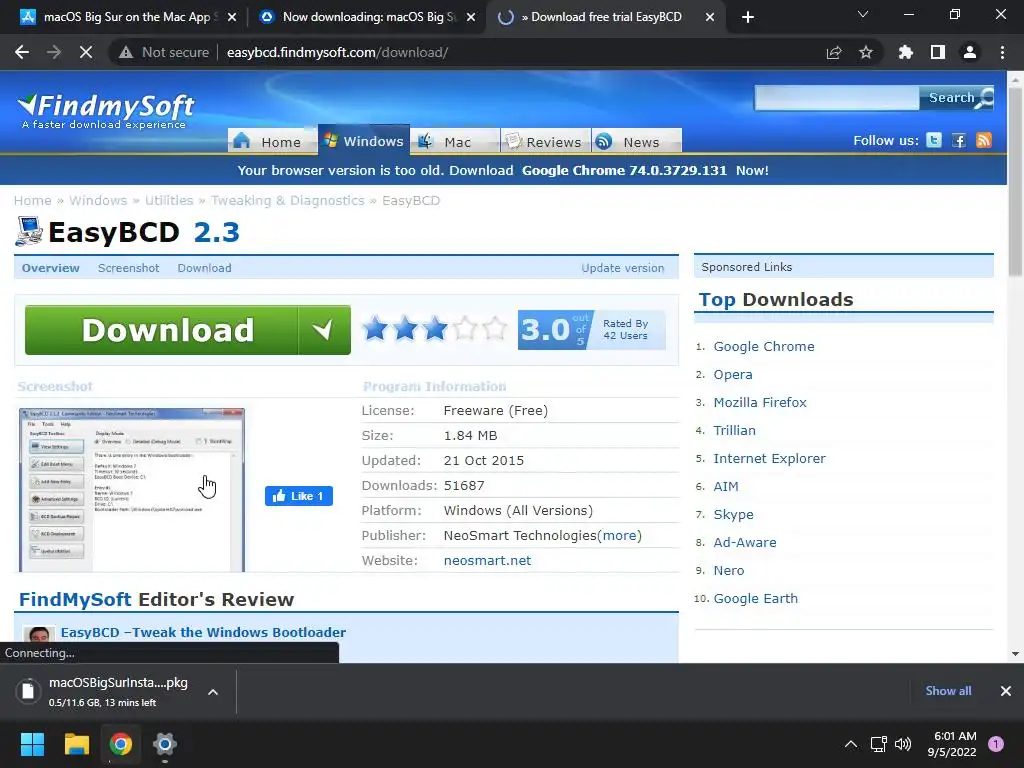This screenshot has width=1024, height=768.
Task: Open the taskbar clock and date
Action: click(x=952, y=744)
